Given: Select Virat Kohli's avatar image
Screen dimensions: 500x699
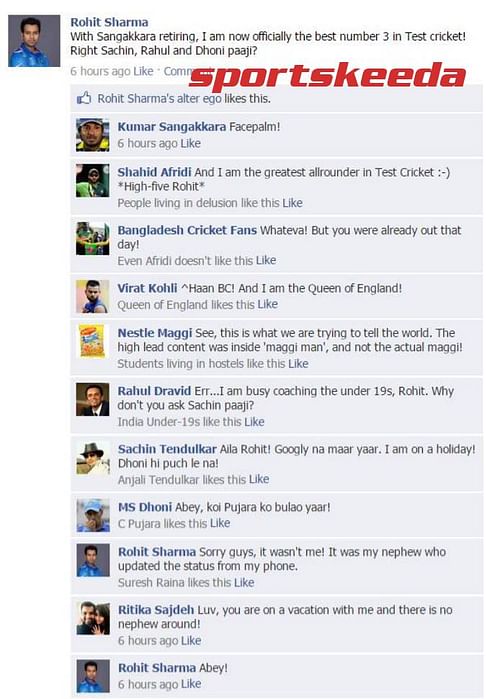Looking at the screenshot, I should coord(92,296).
